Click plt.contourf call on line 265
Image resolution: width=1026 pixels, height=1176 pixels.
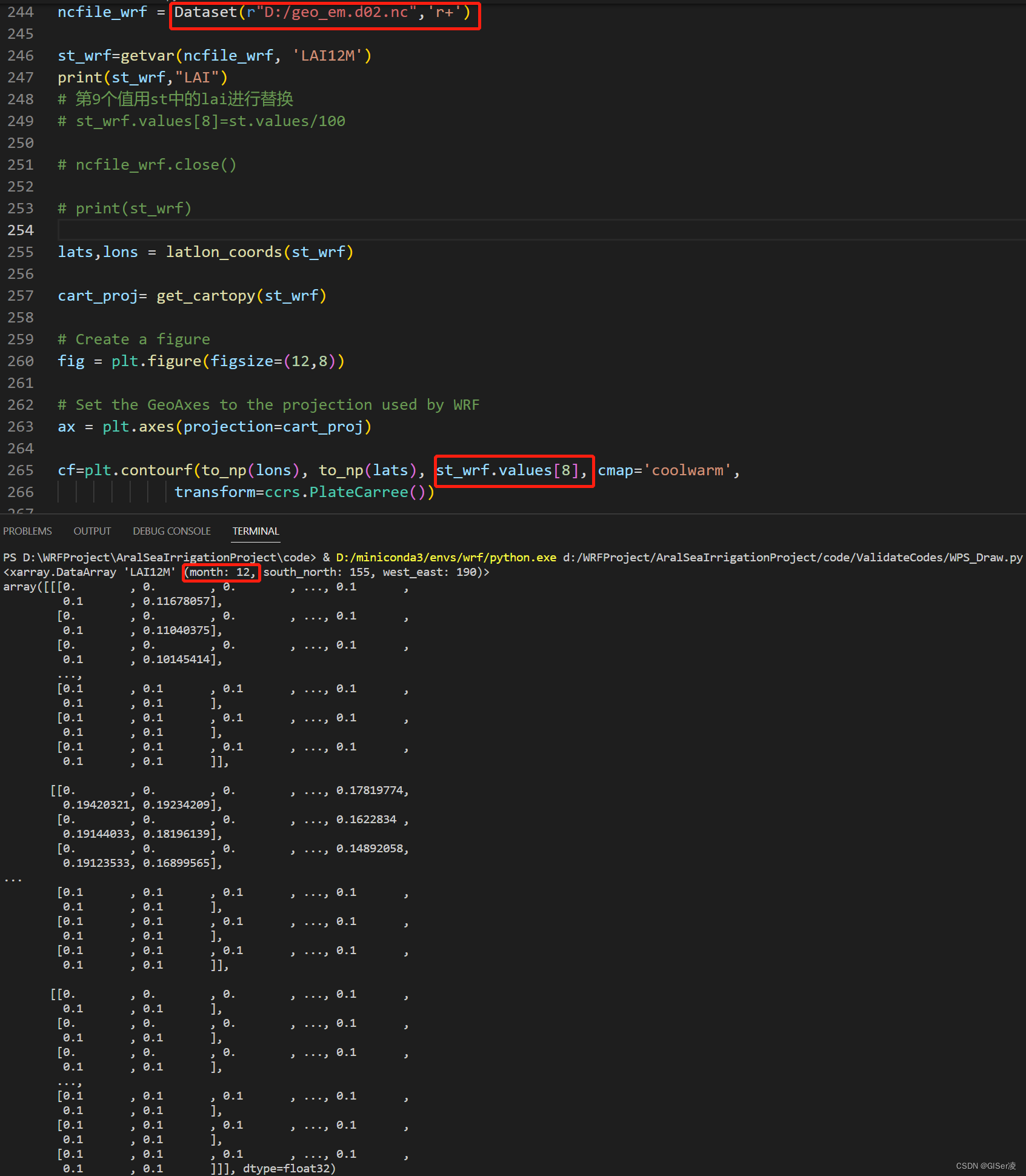[x=138, y=470]
